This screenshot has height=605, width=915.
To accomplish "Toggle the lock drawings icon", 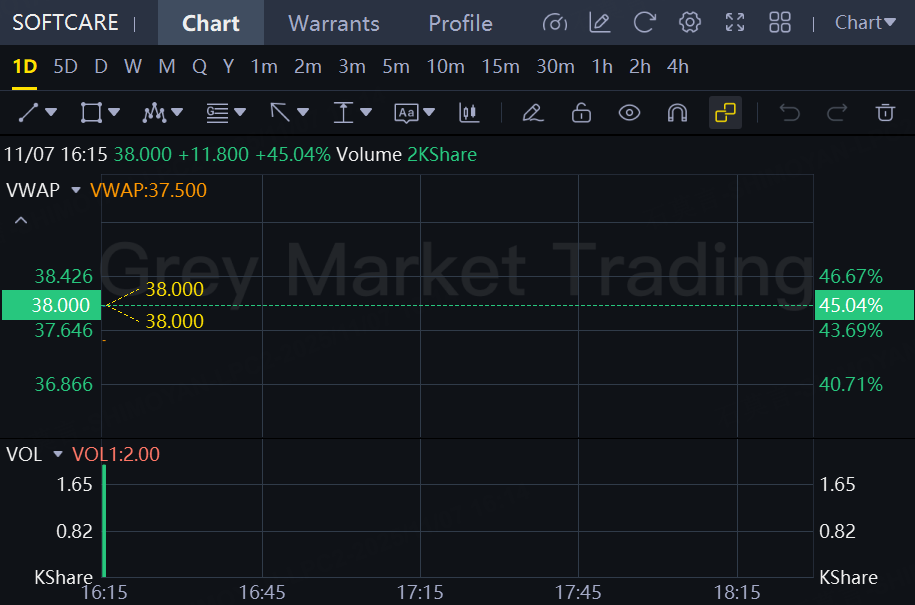I will pyautogui.click(x=581, y=113).
